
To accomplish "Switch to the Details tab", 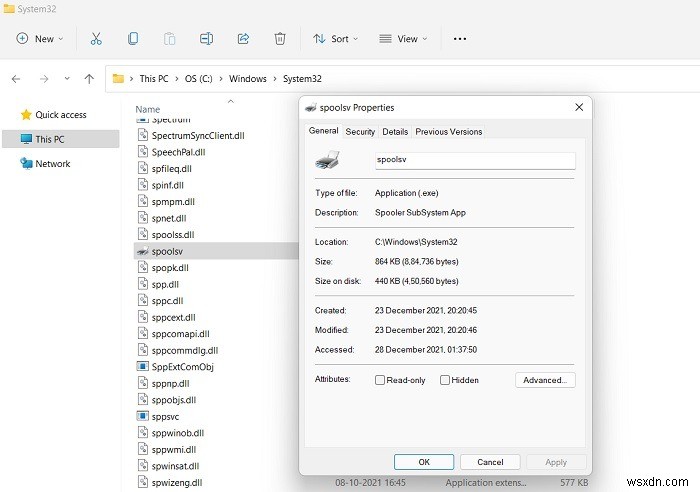I will point(395,132).
